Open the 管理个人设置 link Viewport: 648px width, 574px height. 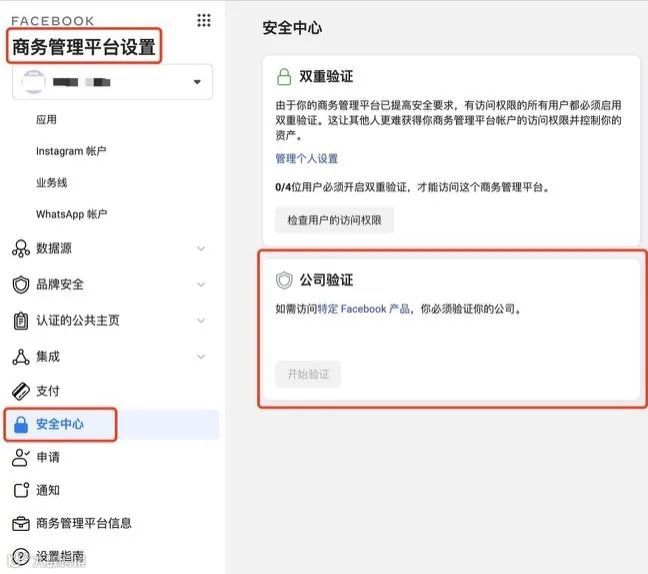coord(307,159)
